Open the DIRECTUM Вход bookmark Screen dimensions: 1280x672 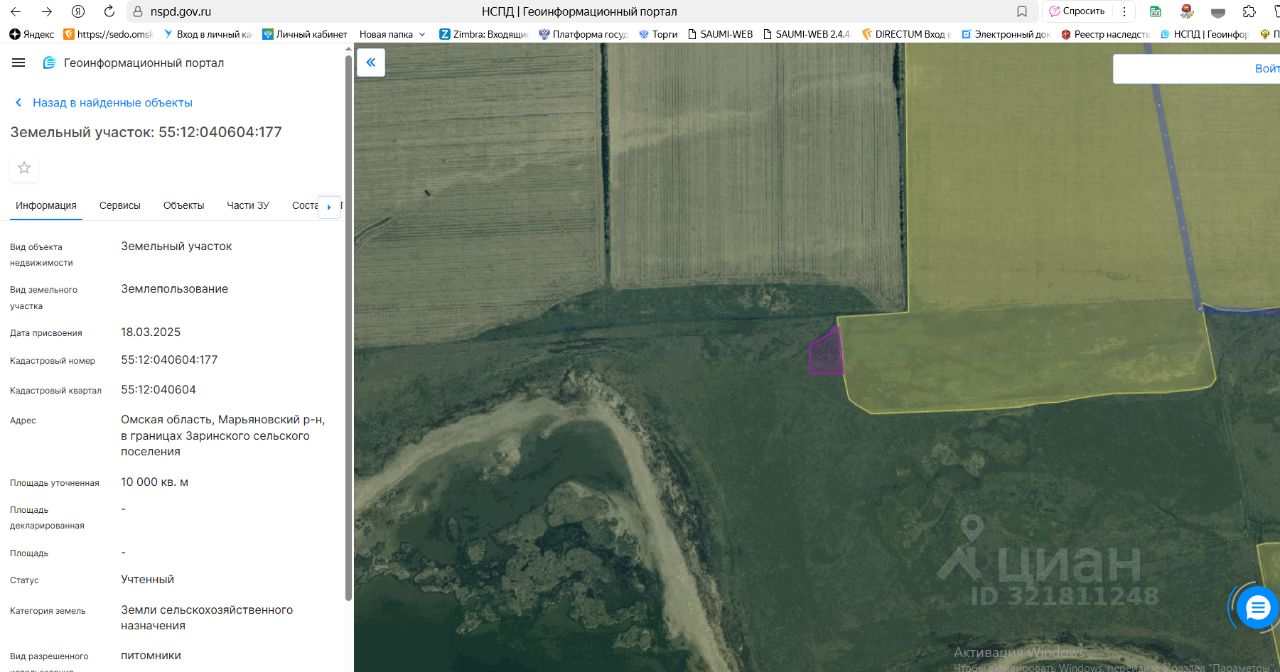pyautogui.click(x=906, y=34)
